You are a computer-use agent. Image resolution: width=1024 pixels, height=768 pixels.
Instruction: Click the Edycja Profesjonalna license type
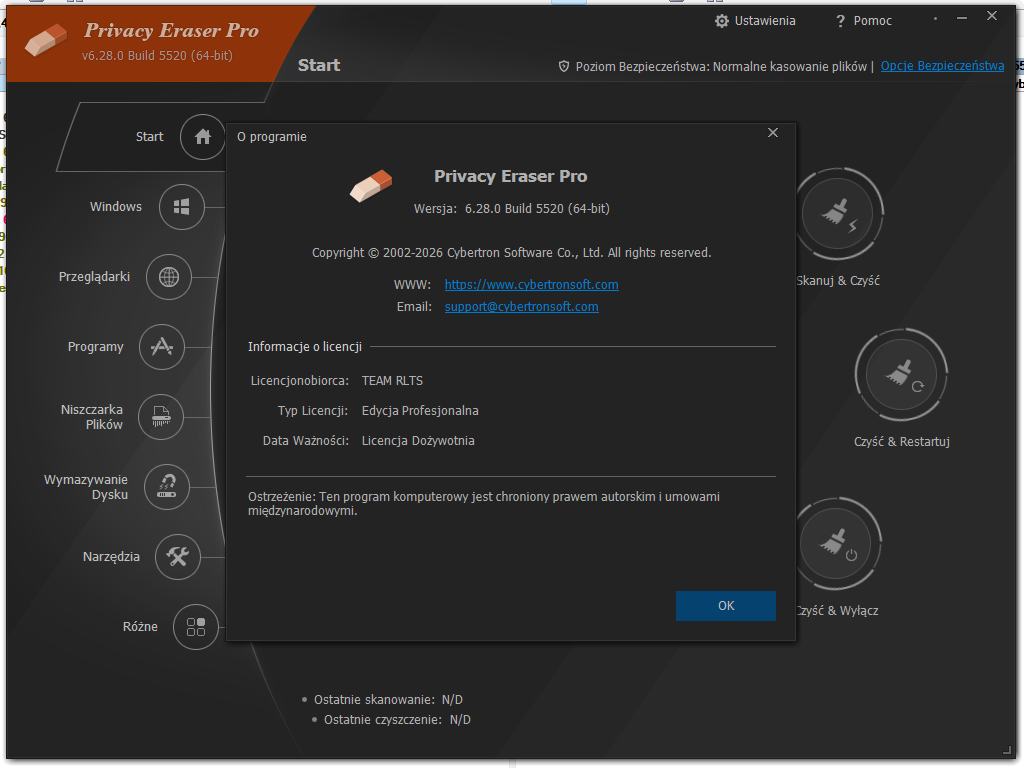point(420,411)
